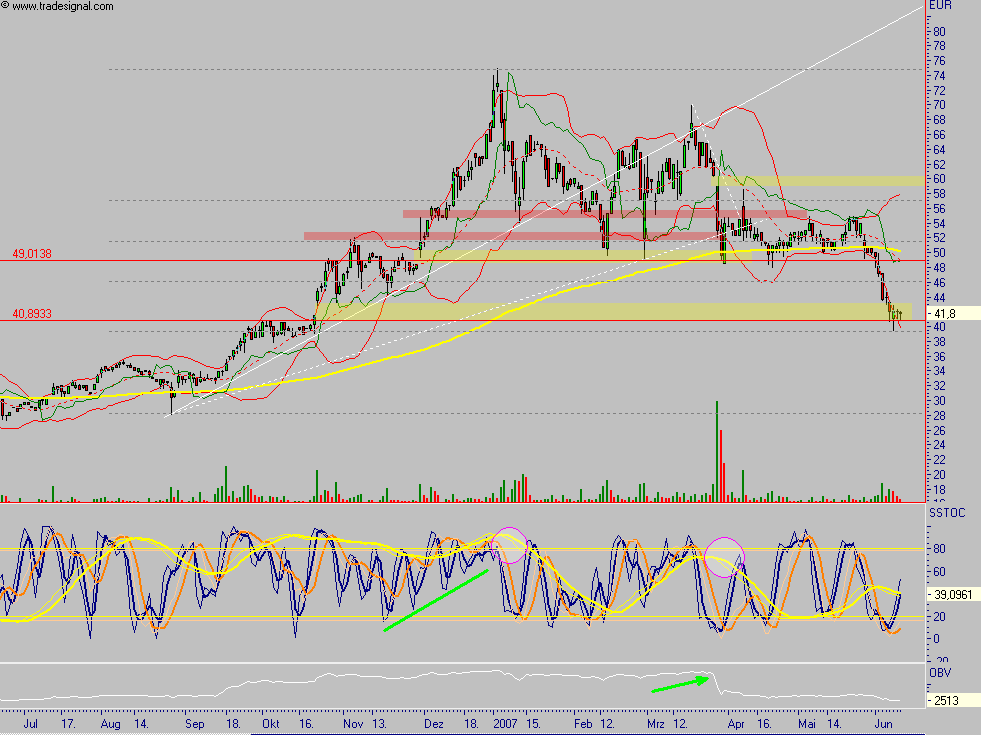
Task: Click the SSTOC indicator label
Action: pyautogui.click(x=945, y=511)
